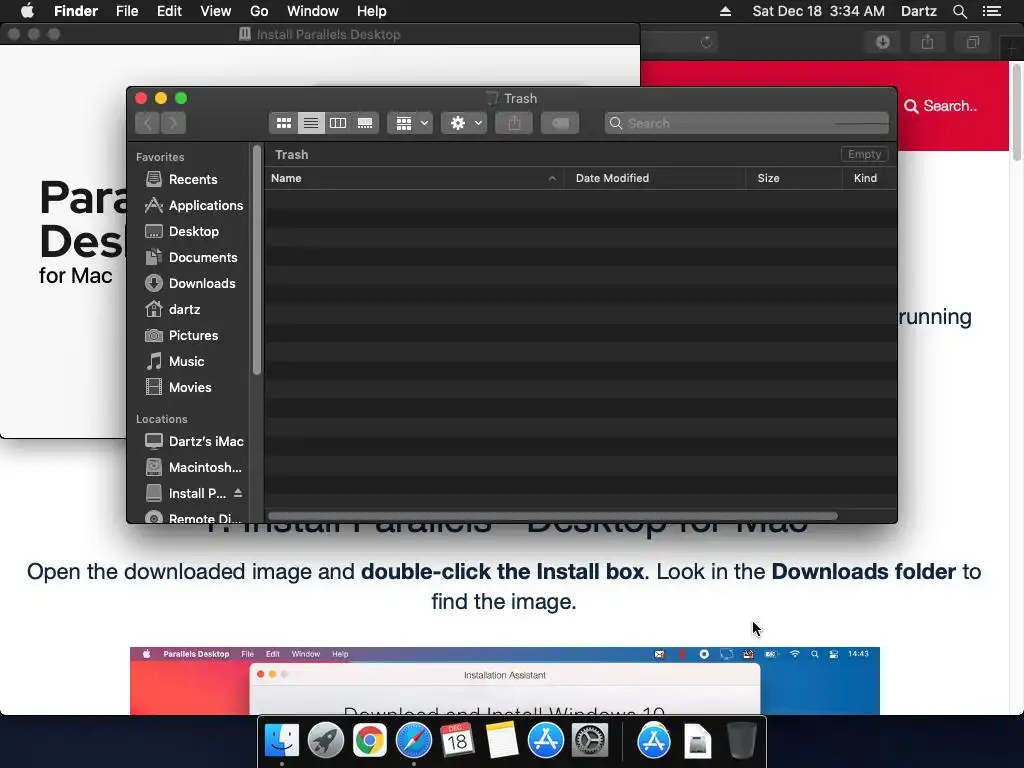Open Spotlight search in the menu bar
The image size is (1024, 768).
click(x=959, y=11)
